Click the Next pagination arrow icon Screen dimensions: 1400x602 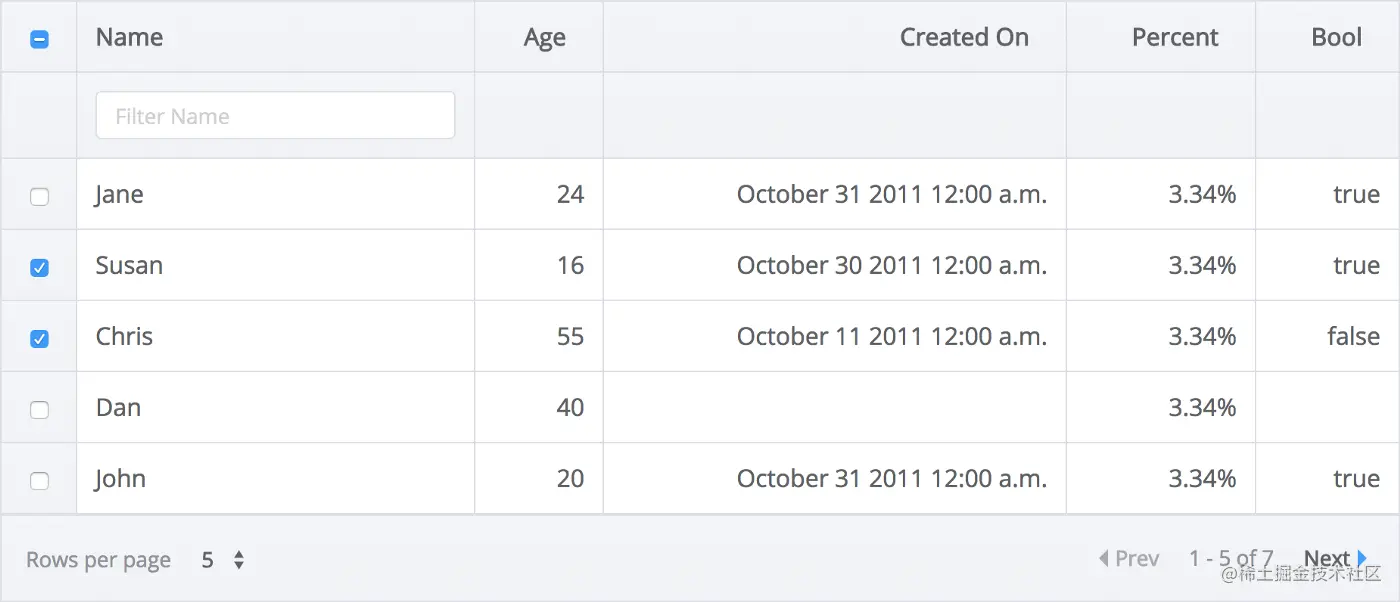[x=1361, y=558]
